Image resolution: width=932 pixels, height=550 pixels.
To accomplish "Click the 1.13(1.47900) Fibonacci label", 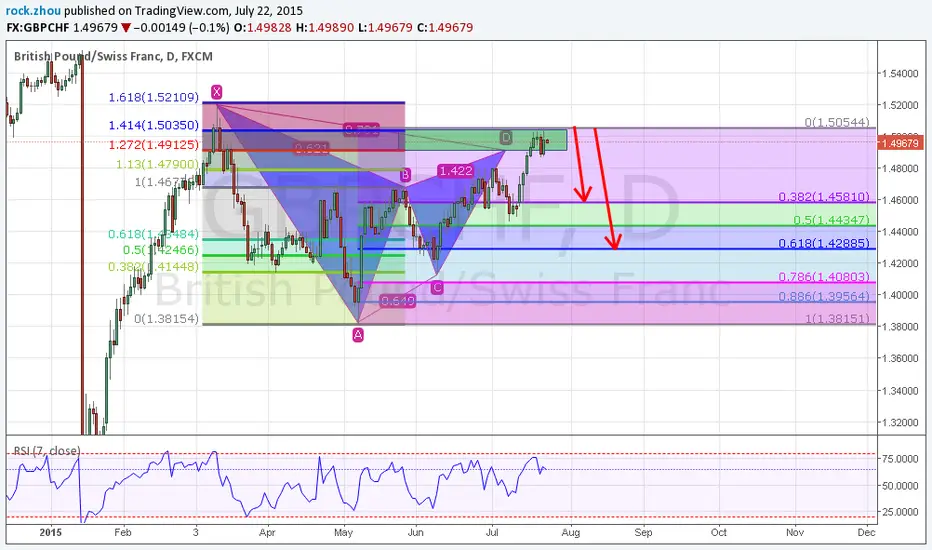I will [x=157, y=164].
